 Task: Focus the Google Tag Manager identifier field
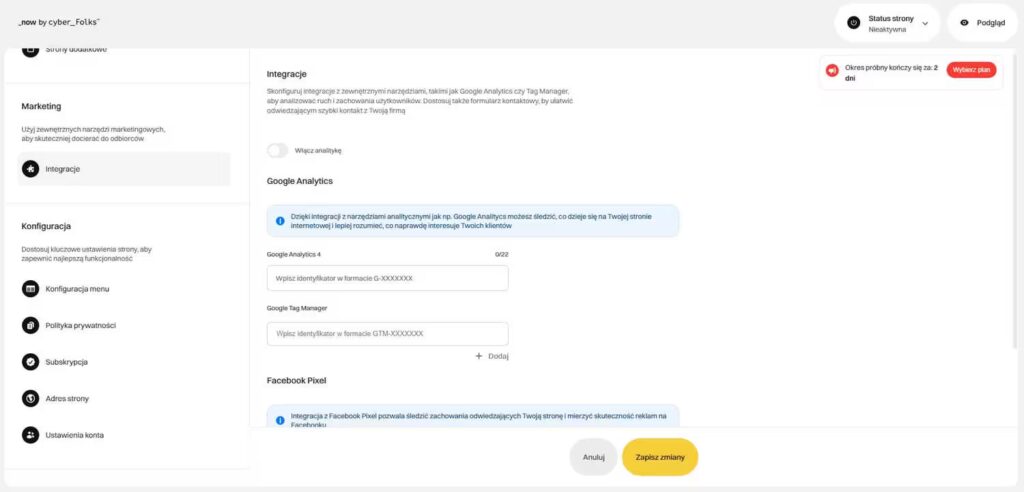[387, 334]
